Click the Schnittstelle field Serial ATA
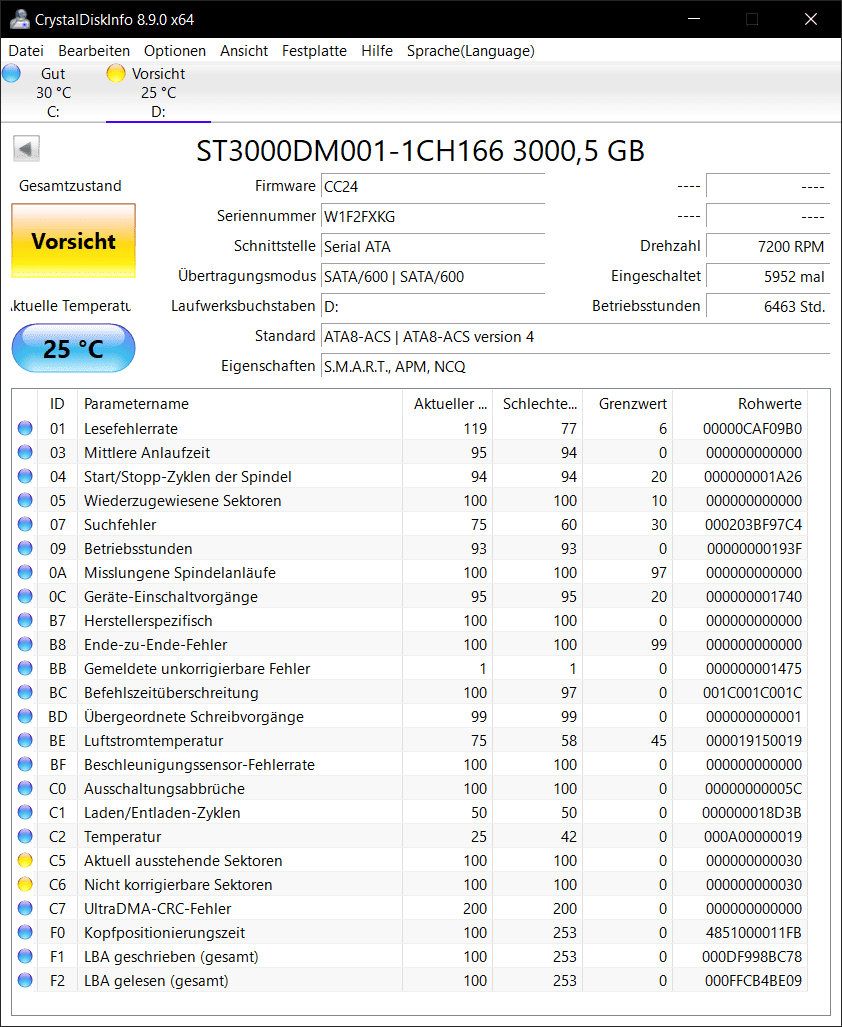The width and height of the screenshot is (842, 1027). 433,247
